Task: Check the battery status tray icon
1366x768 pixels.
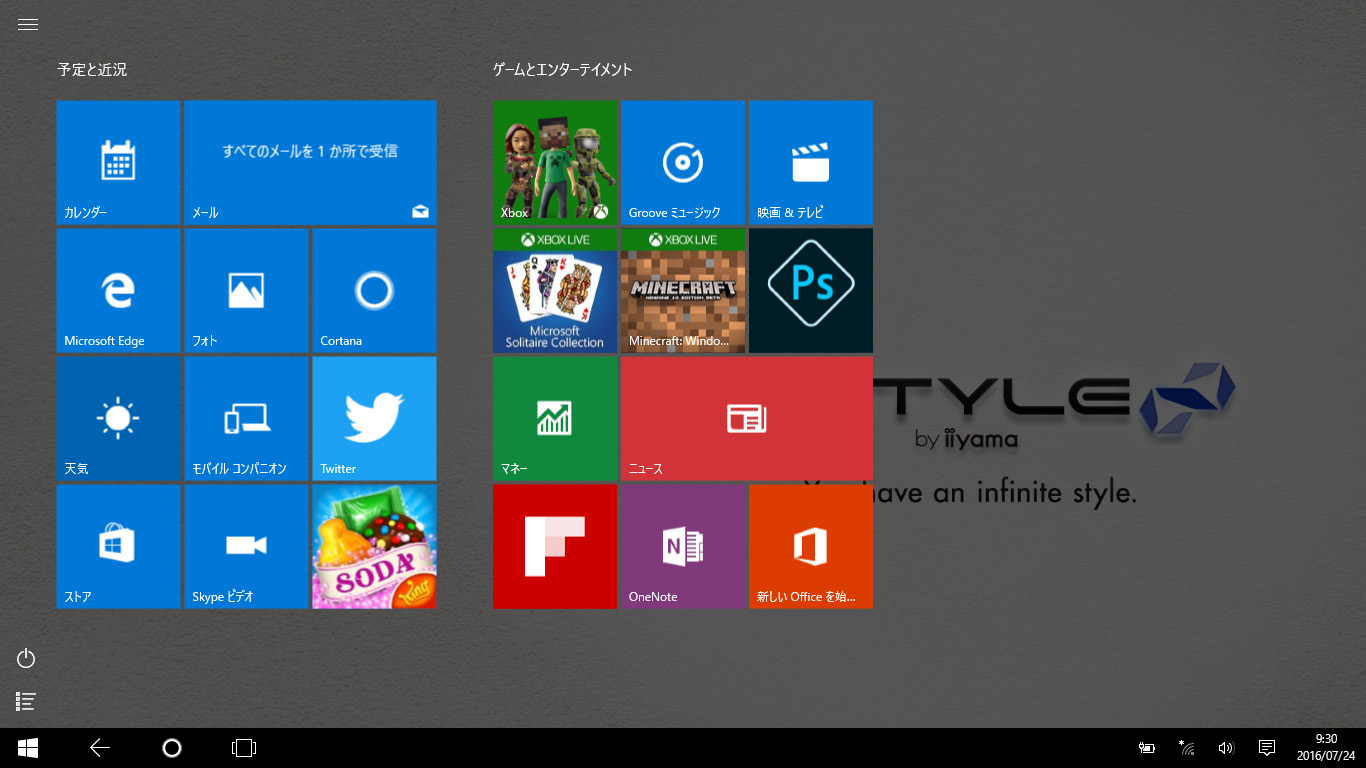Action: [x=1147, y=748]
